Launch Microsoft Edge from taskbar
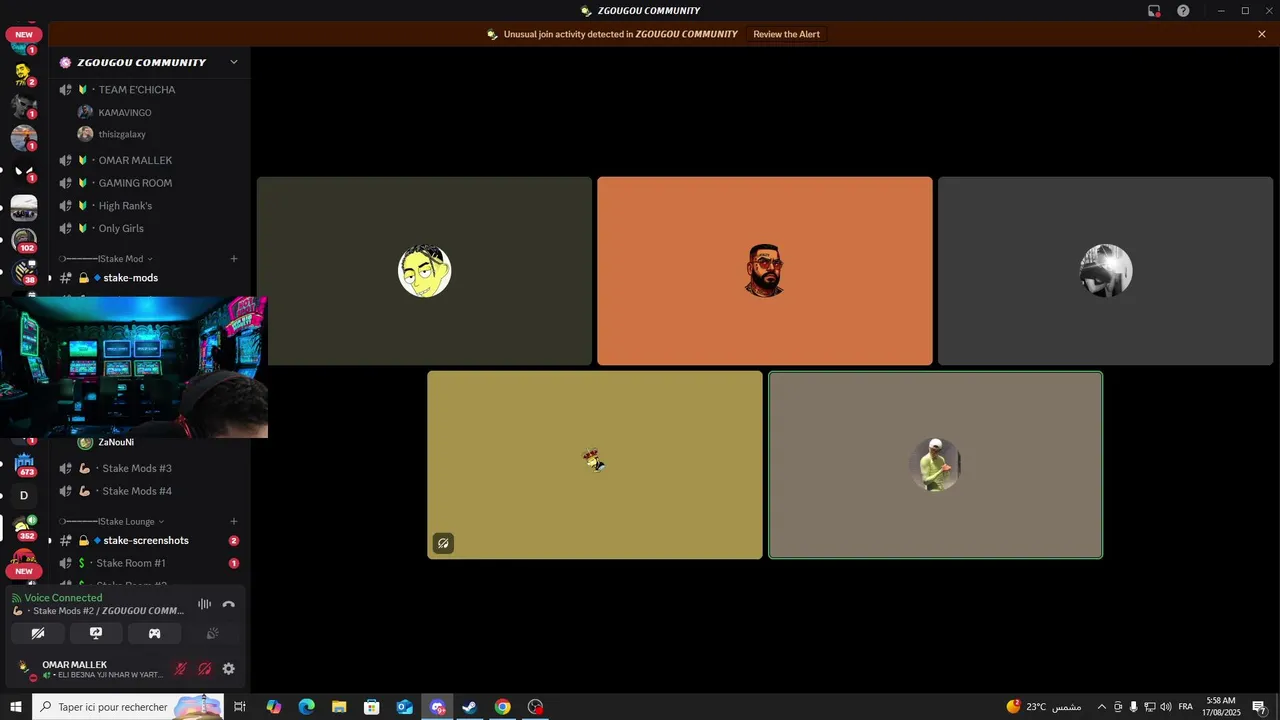Screen dimensions: 1280x720 coord(306,707)
